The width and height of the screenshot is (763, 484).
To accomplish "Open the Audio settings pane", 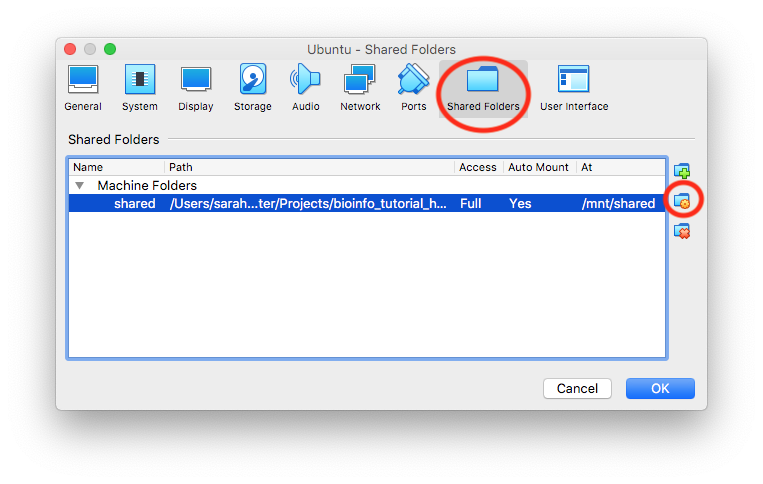I will pos(306,88).
